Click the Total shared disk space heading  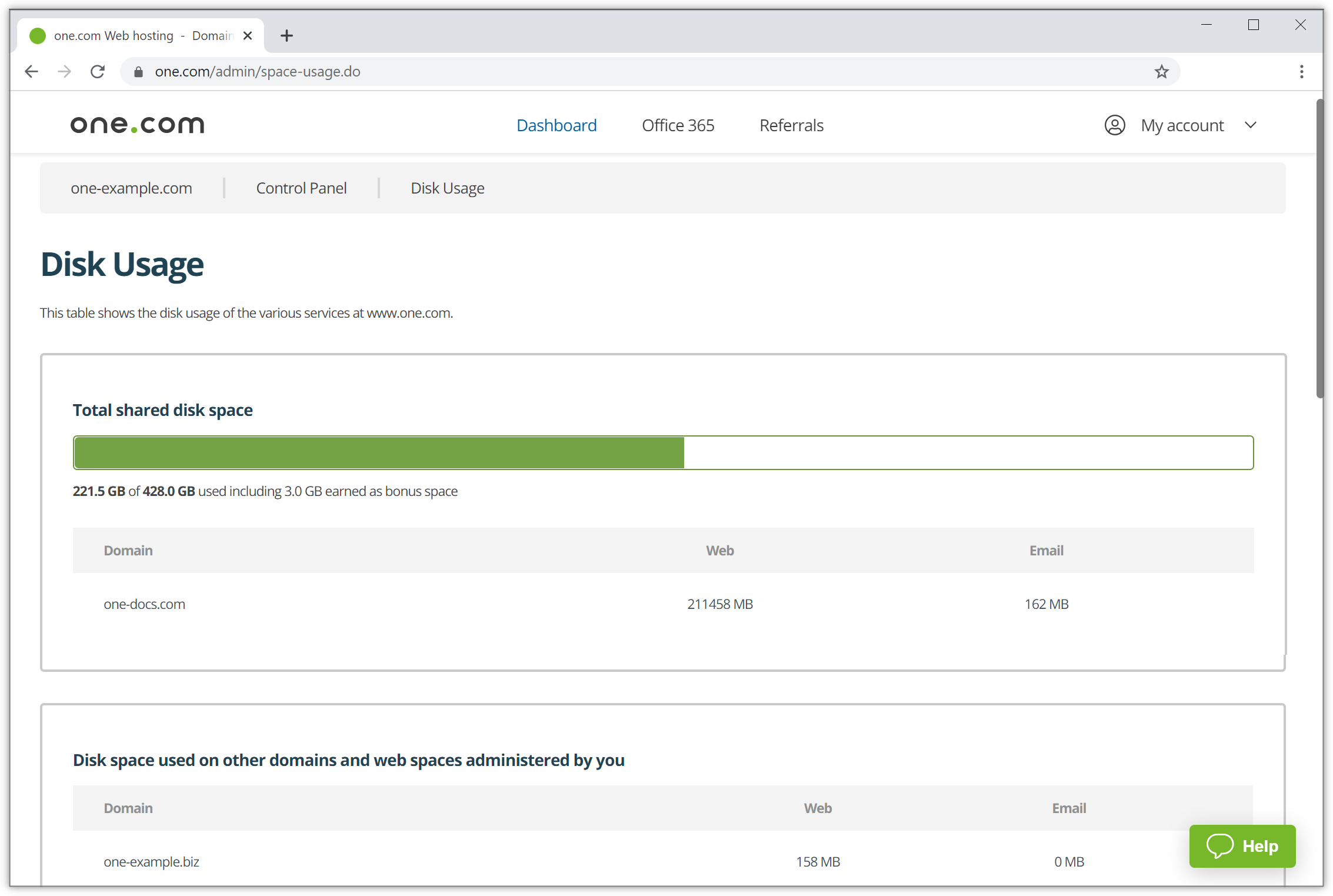point(163,410)
